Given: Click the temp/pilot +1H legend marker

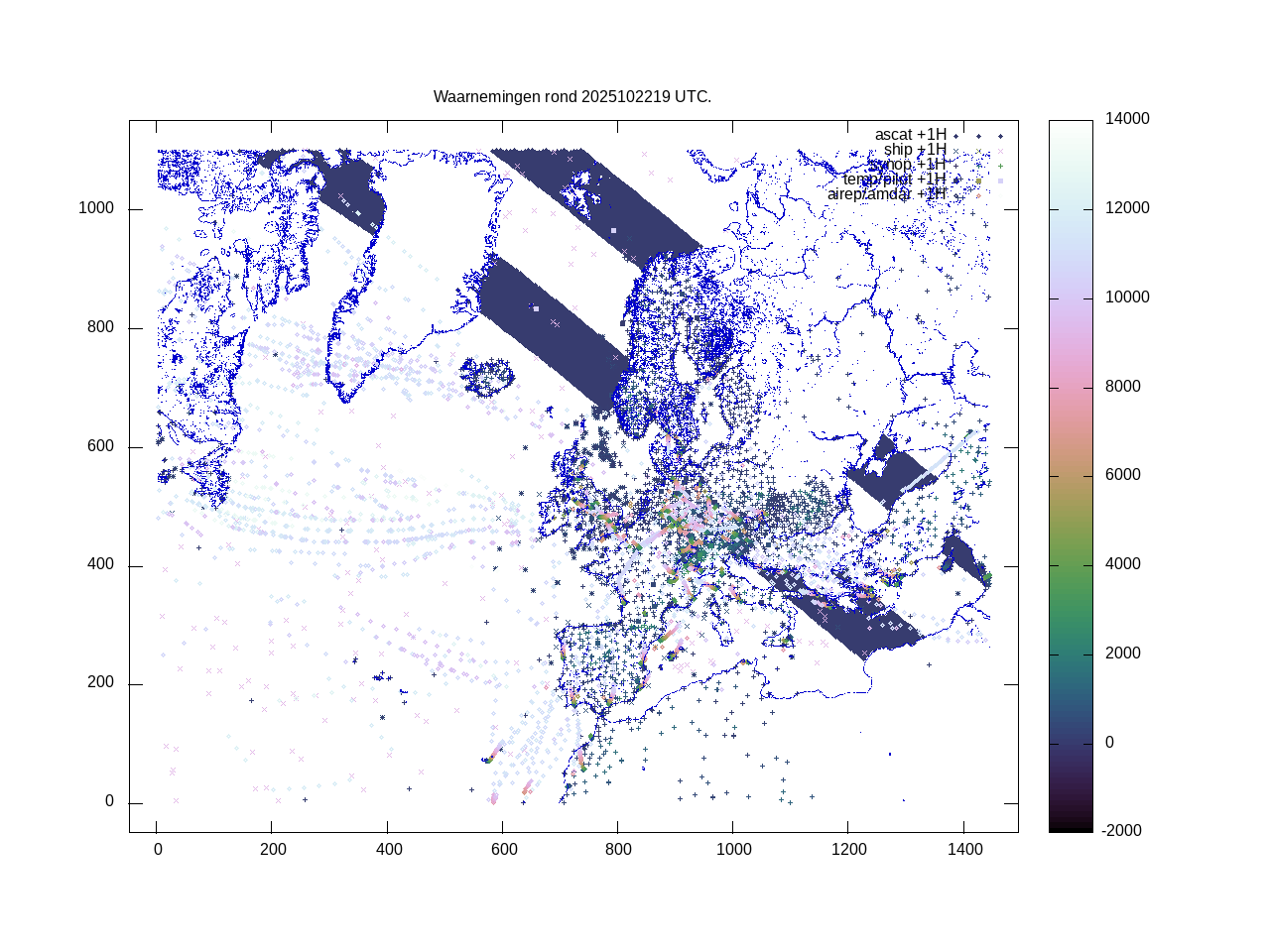Looking at the screenshot, I should tap(977, 180).
